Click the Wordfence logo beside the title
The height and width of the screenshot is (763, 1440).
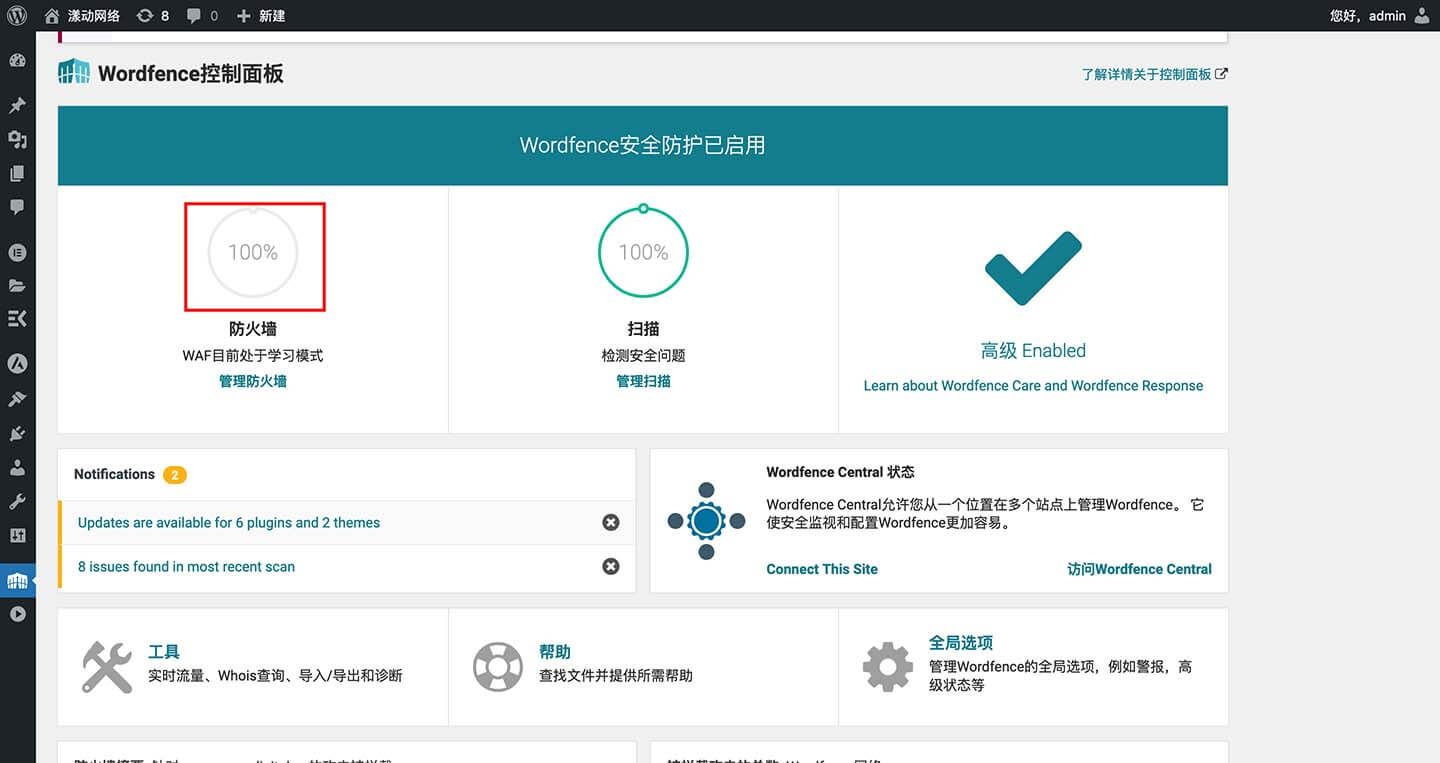(x=74, y=72)
